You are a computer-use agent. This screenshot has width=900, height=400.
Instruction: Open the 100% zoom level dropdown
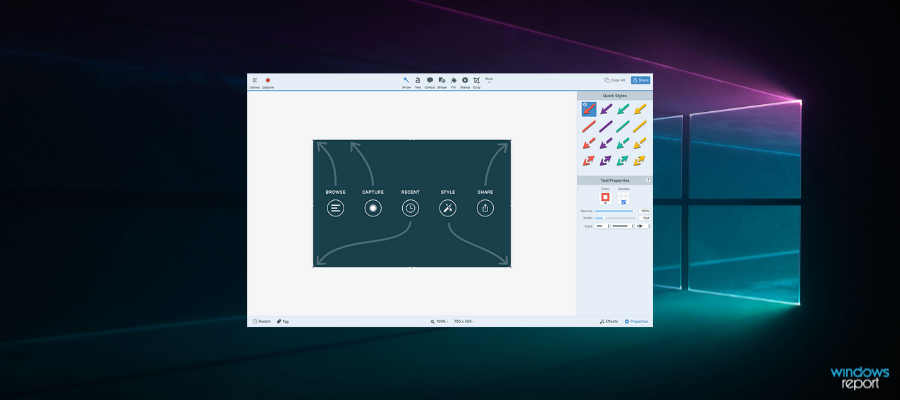click(x=440, y=321)
